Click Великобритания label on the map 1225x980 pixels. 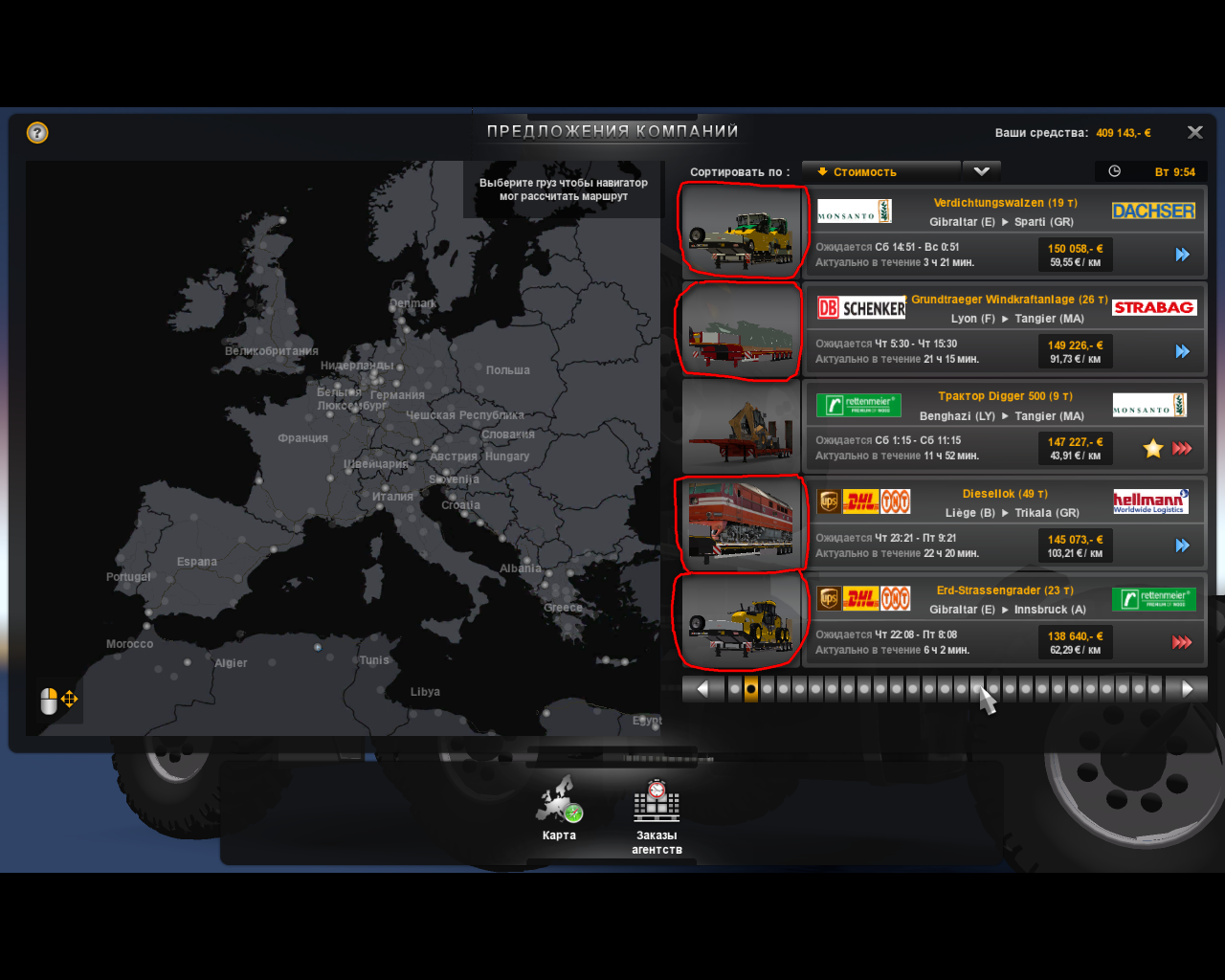(272, 351)
